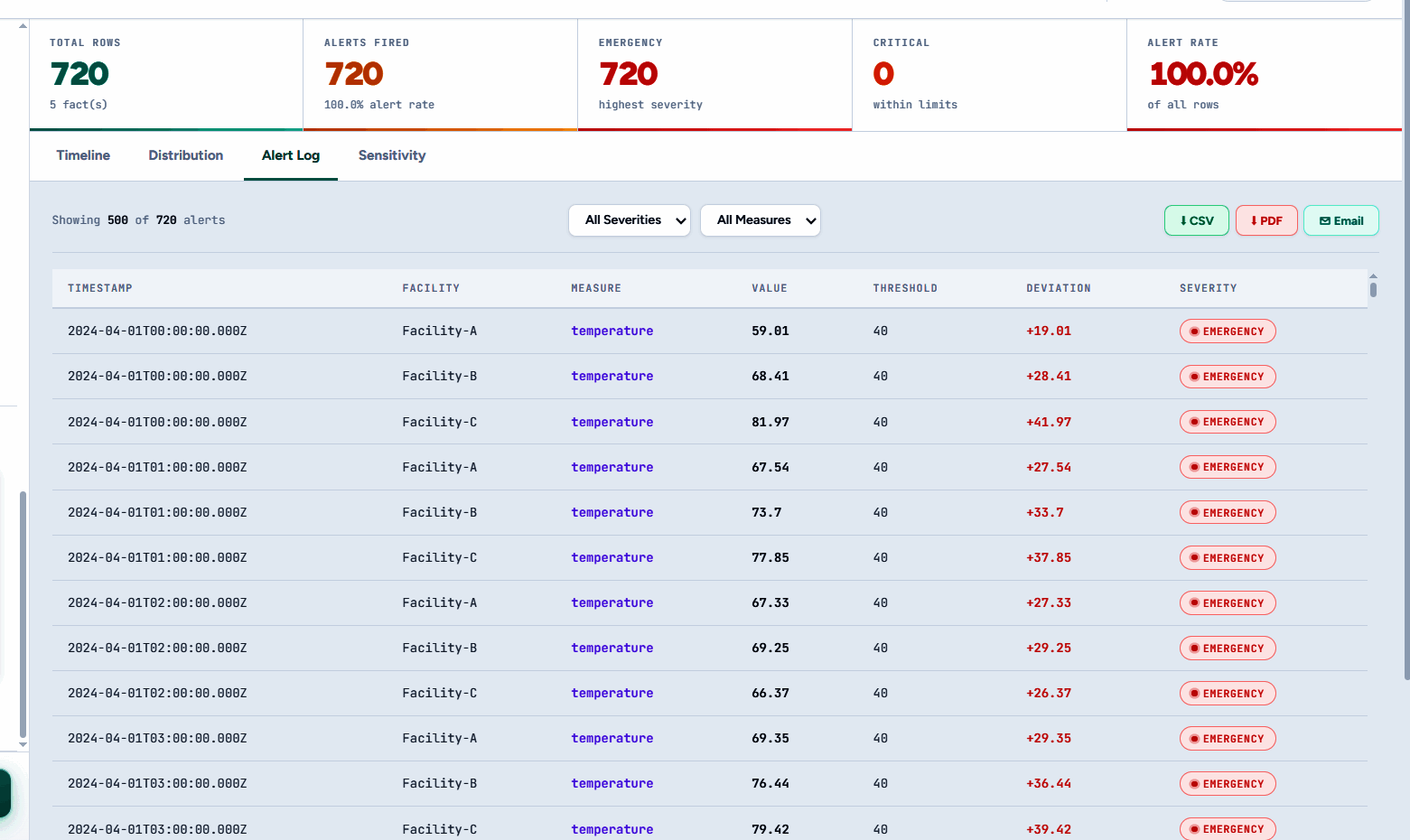The height and width of the screenshot is (840, 1410).
Task: Open the All Severities dropdown
Action: pyautogui.click(x=629, y=220)
